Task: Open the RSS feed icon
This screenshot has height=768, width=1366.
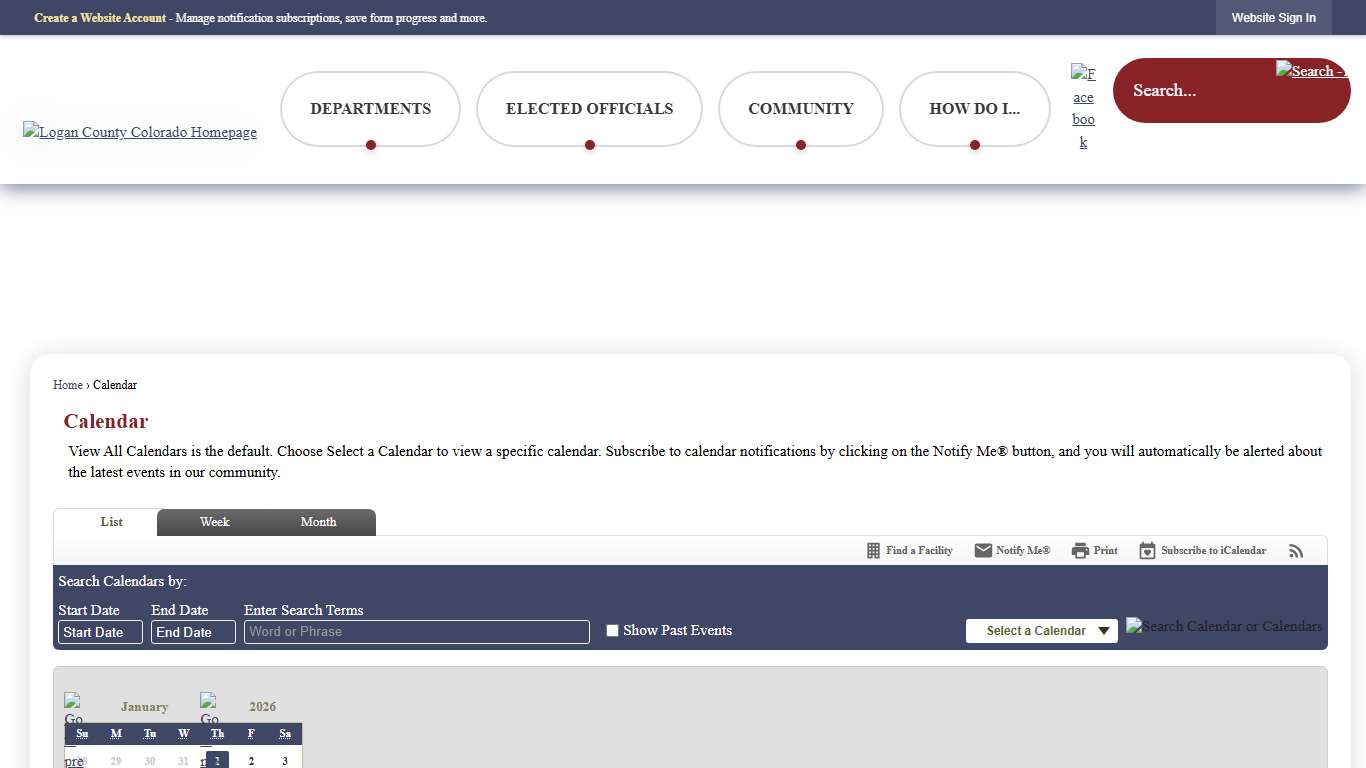Action: (1296, 551)
